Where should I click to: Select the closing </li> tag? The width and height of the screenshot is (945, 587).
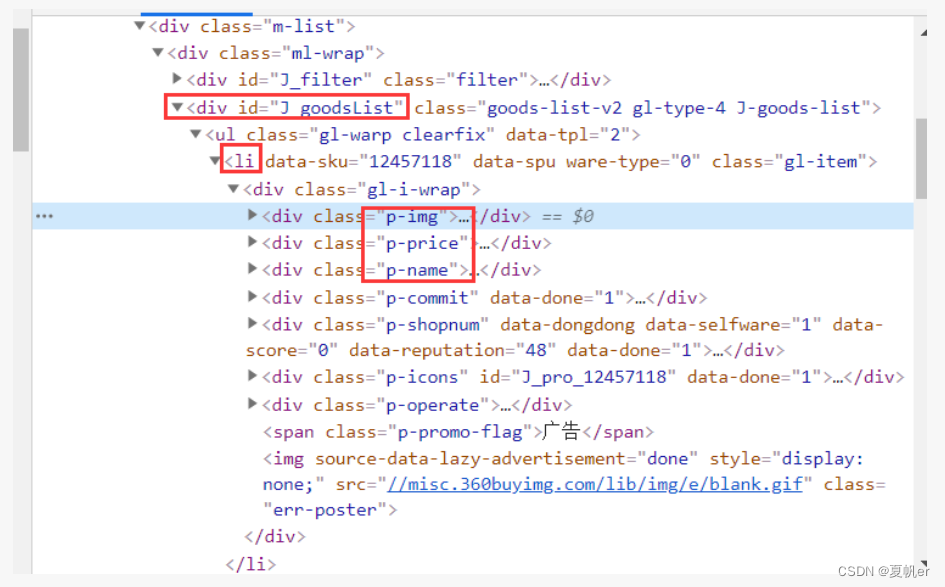[251, 564]
